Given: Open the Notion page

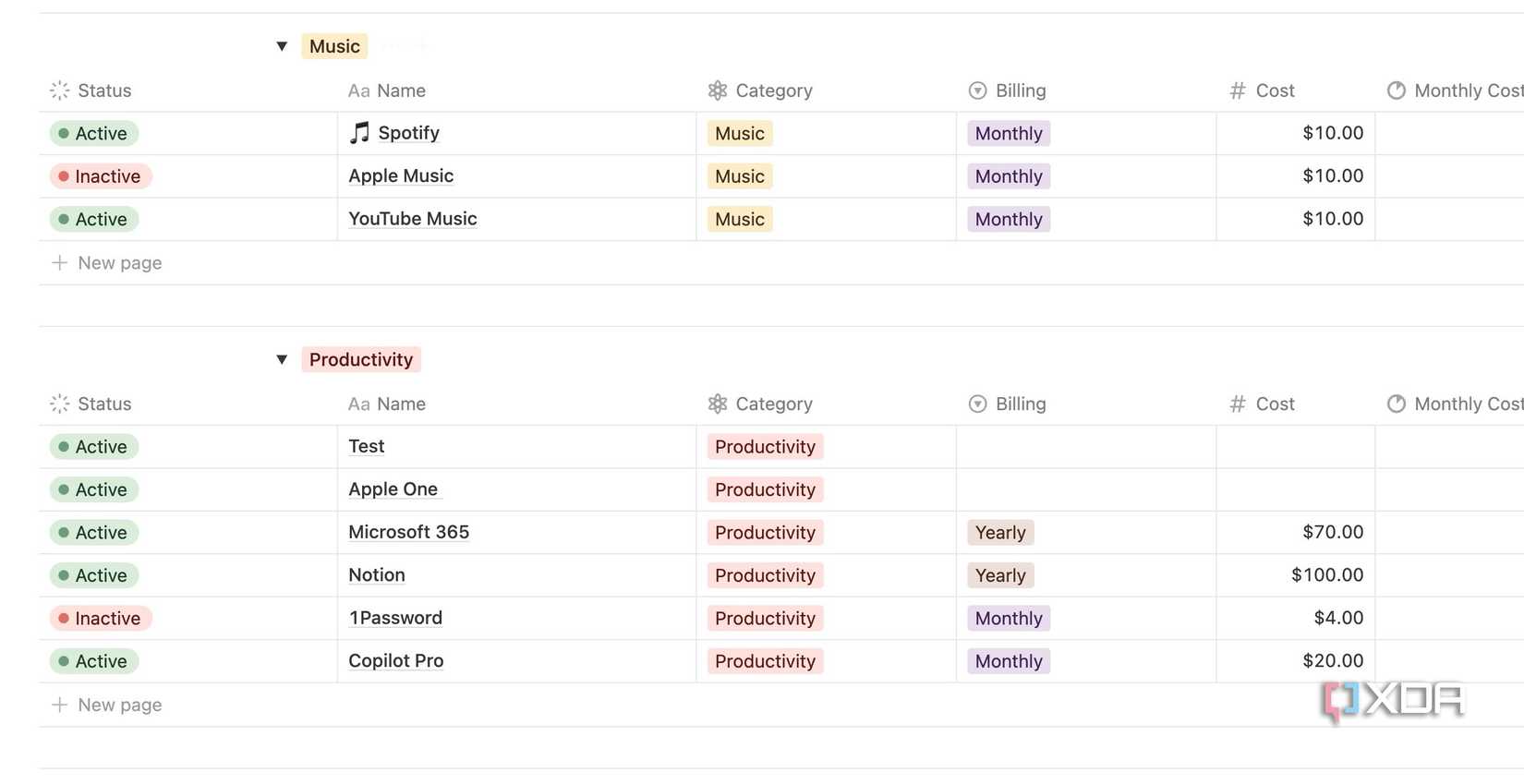Looking at the screenshot, I should click(x=377, y=575).
